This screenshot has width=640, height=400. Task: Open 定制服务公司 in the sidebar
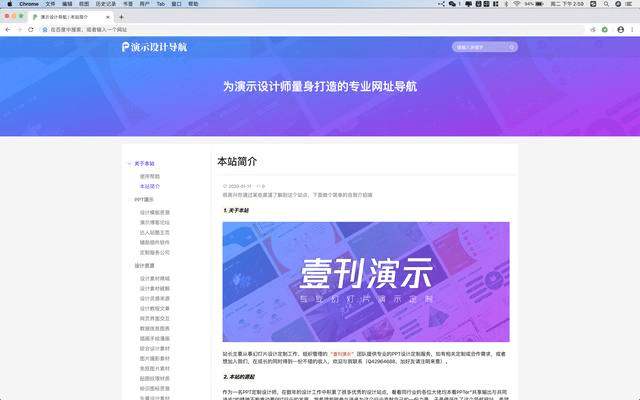pos(154,253)
